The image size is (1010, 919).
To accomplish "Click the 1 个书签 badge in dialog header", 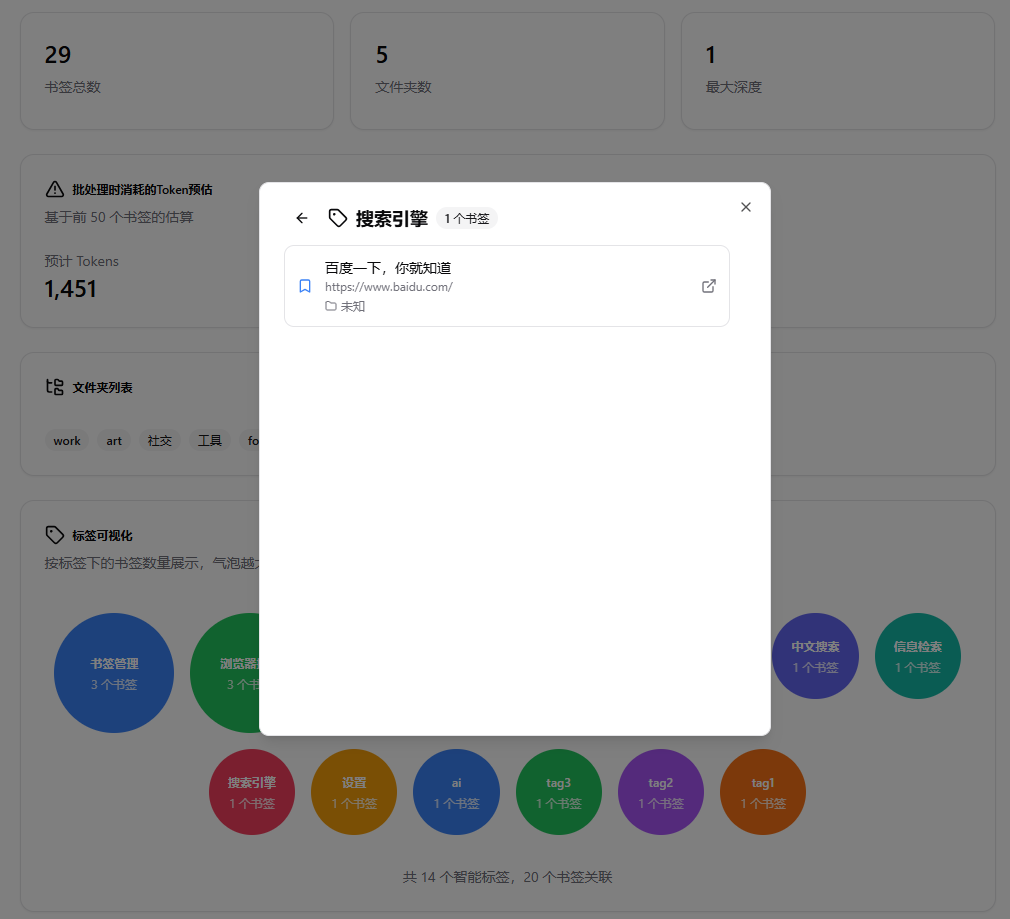I will click(467, 218).
